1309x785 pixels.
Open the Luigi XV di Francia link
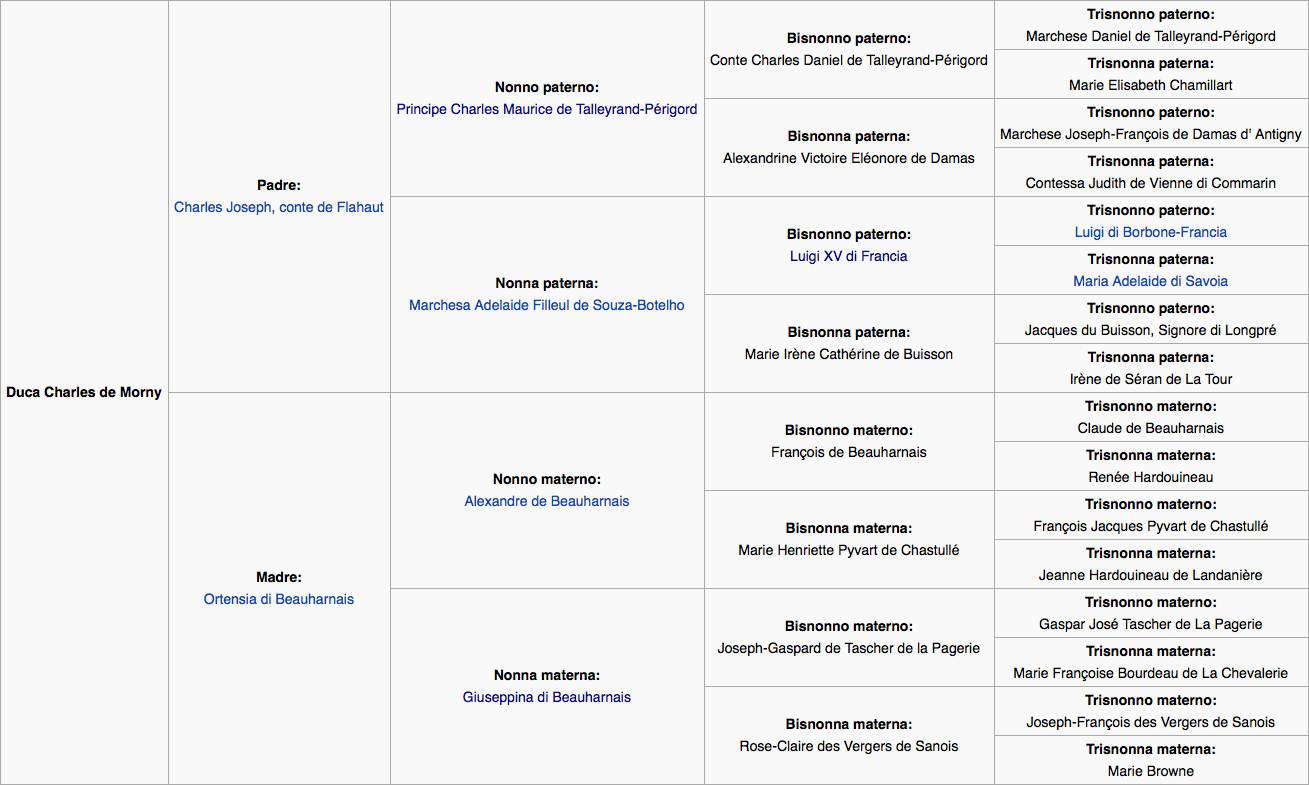848,256
